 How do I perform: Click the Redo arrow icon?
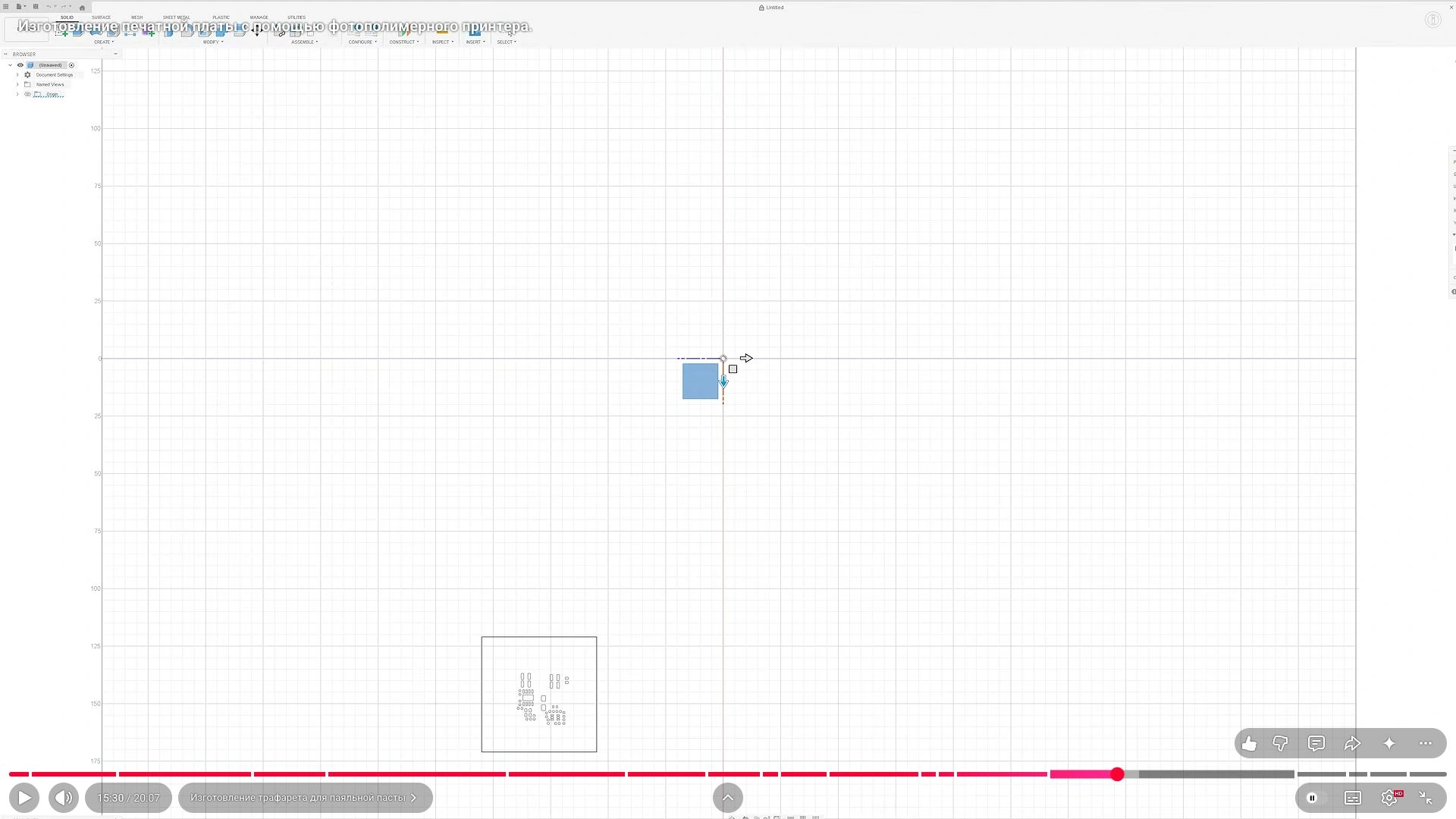click(64, 7)
